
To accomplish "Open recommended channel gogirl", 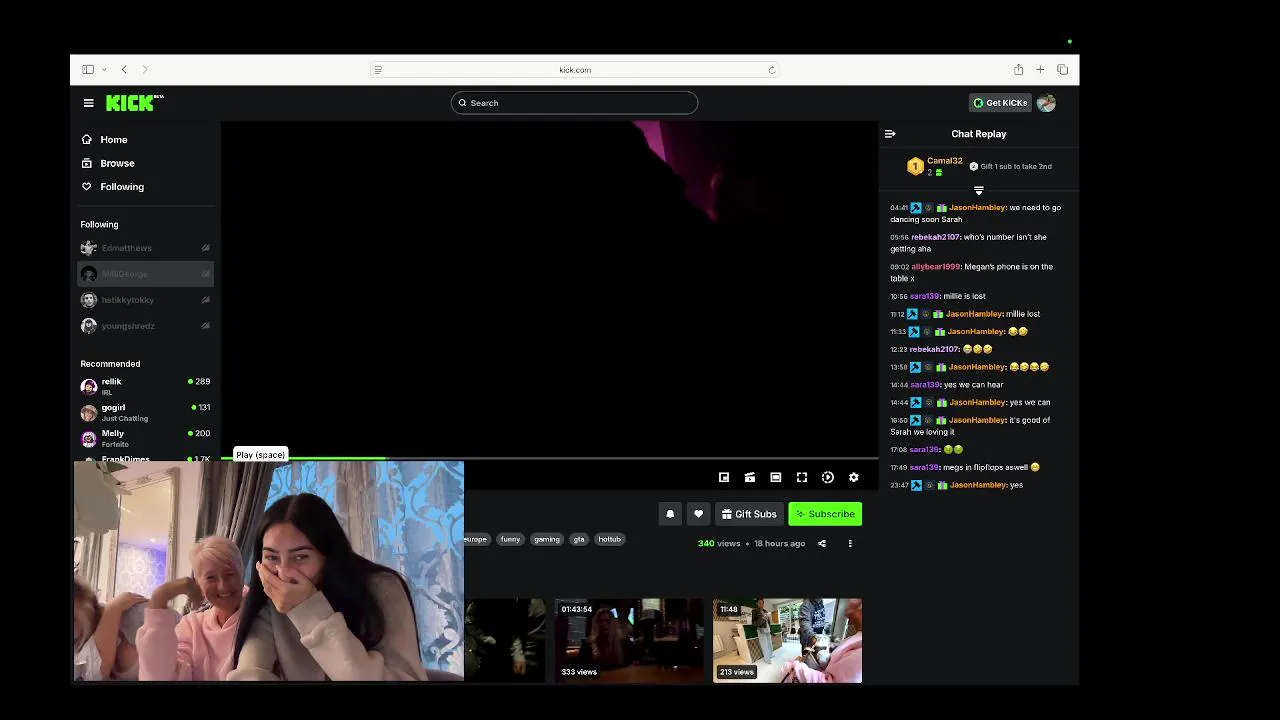I will point(145,412).
